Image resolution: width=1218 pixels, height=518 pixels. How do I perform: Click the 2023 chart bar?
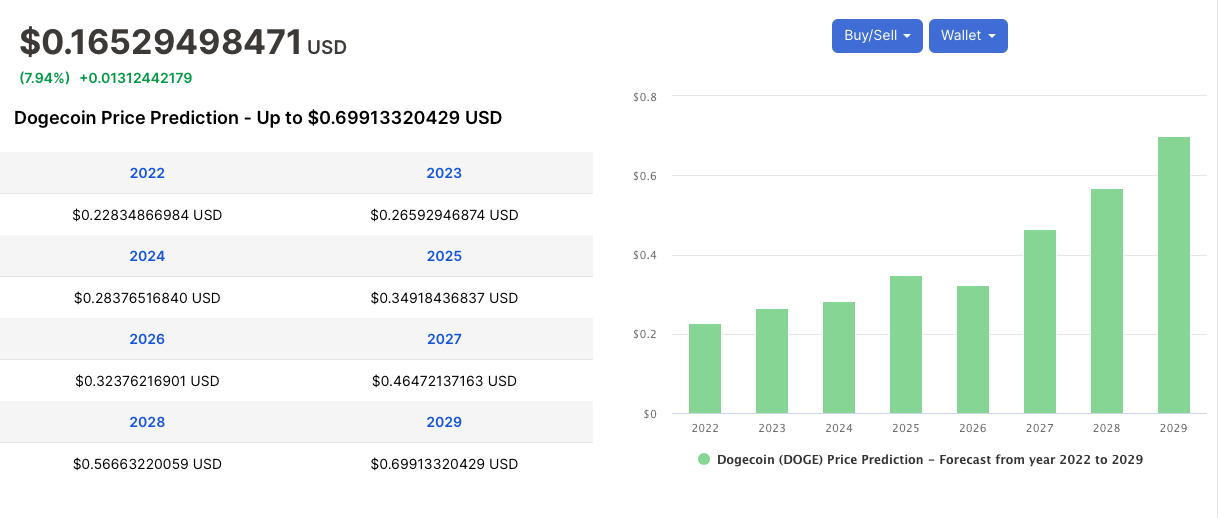pos(772,361)
